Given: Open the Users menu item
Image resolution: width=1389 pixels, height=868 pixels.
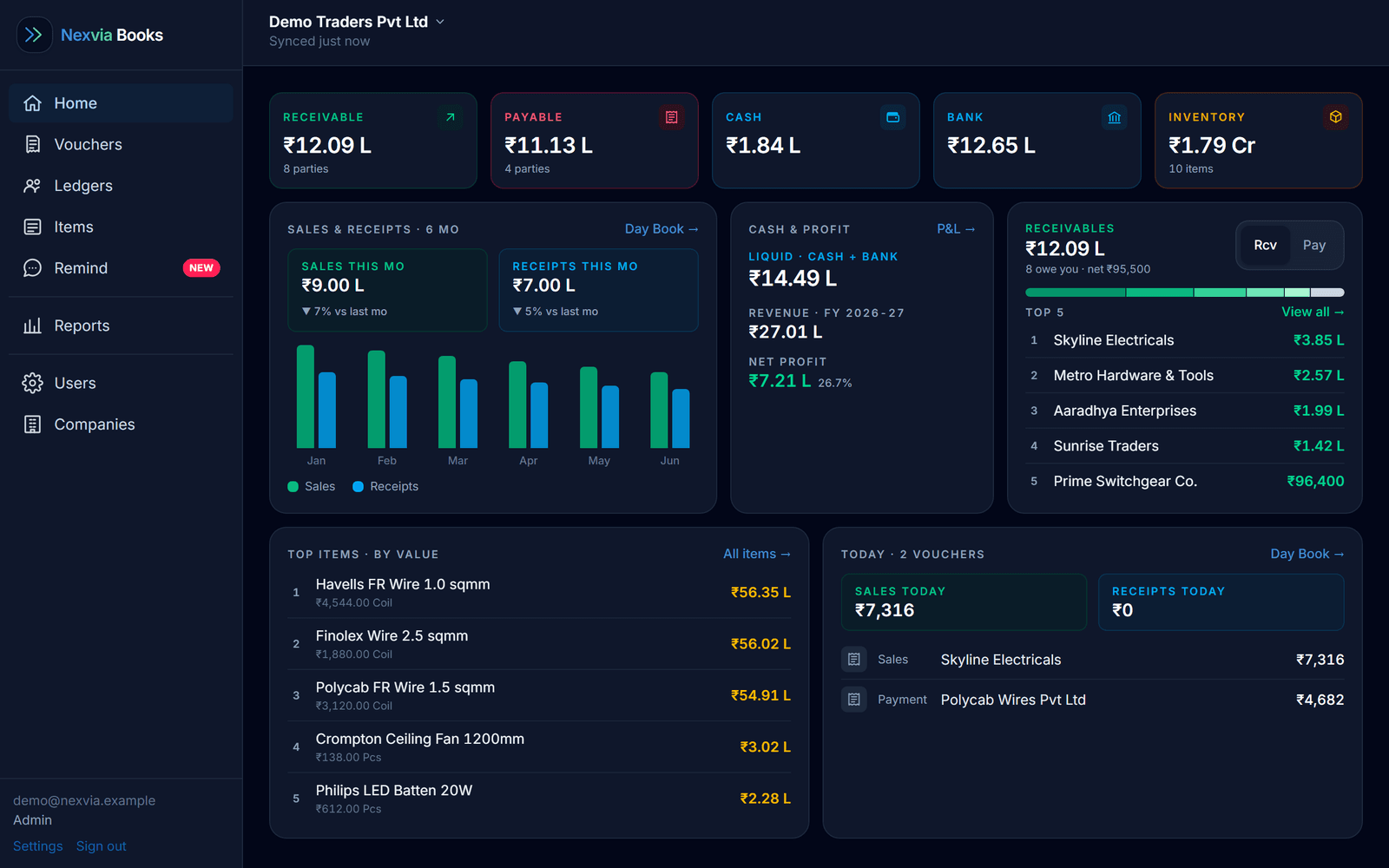Looking at the screenshot, I should point(121,383).
